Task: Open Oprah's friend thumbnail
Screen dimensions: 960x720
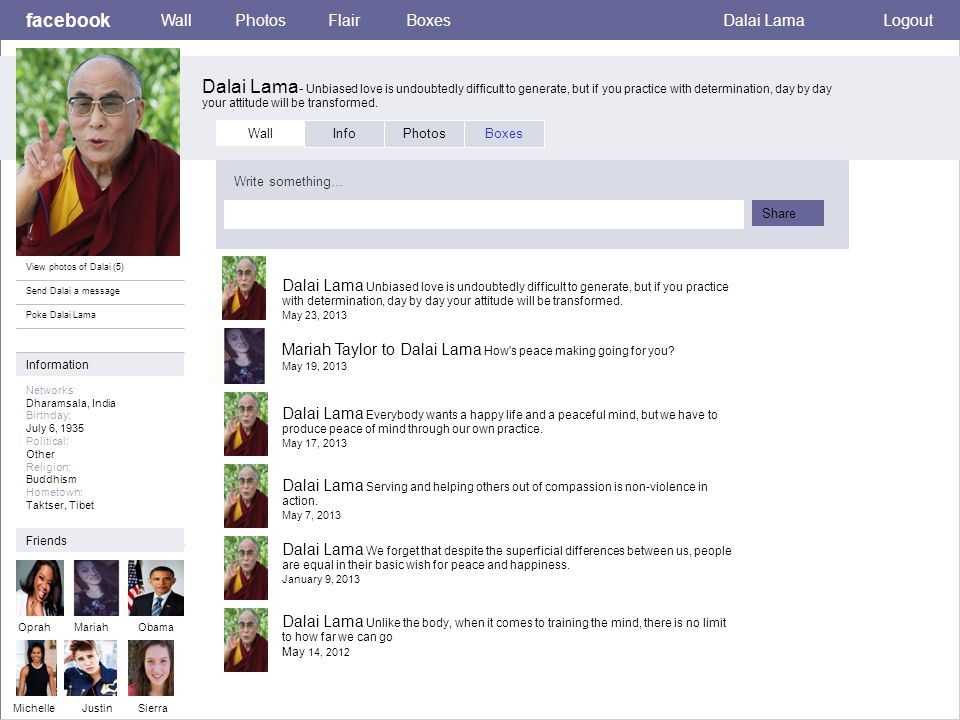Action: point(40,588)
